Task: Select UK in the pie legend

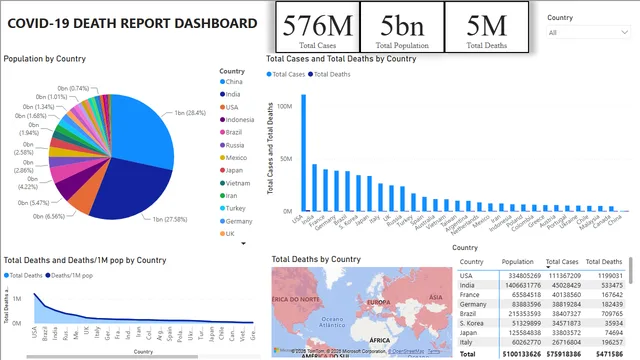Action: (227, 233)
